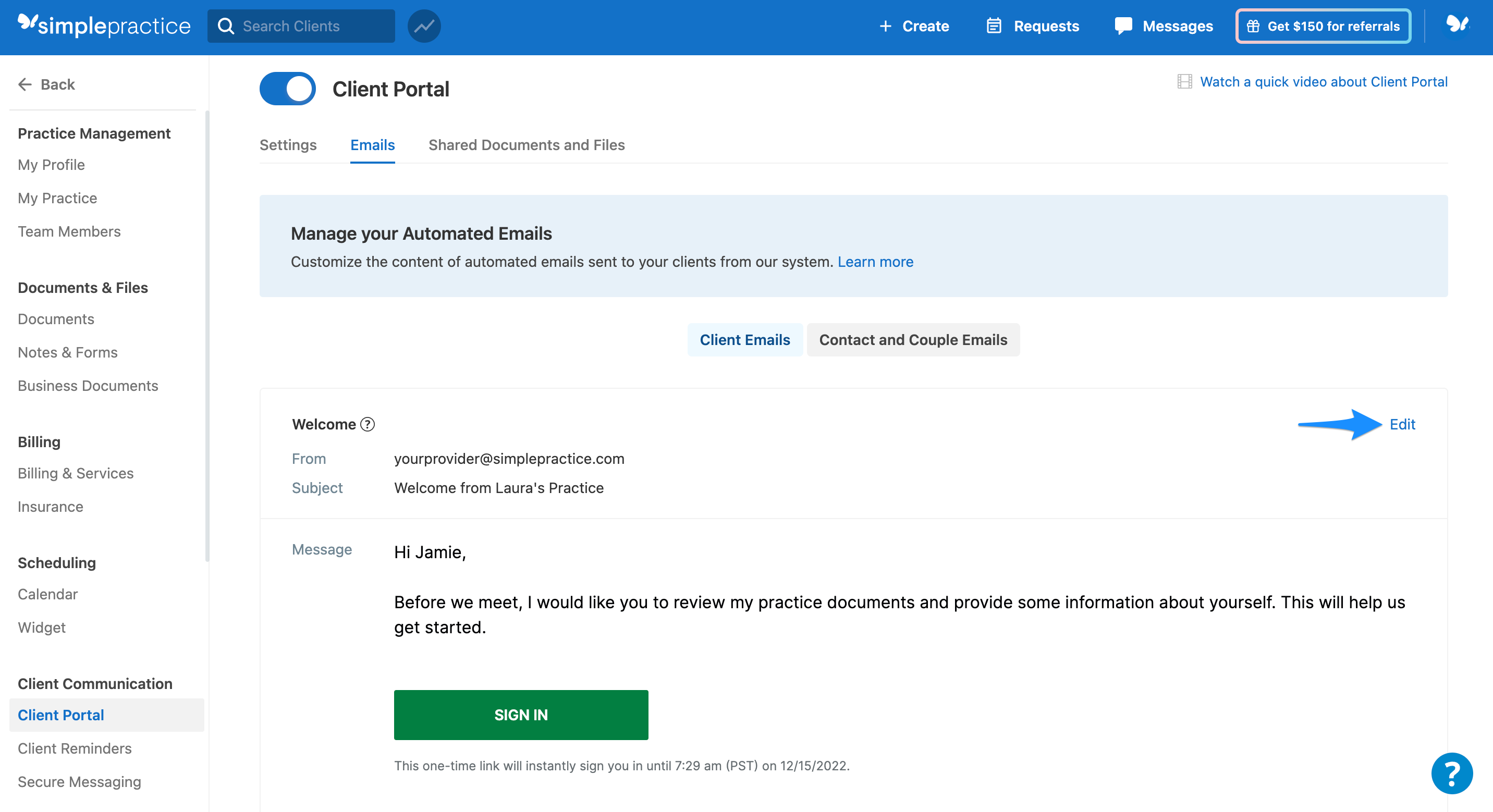
Task: Switch to the Settings tab
Action: pyautogui.click(x=288, y=145)
